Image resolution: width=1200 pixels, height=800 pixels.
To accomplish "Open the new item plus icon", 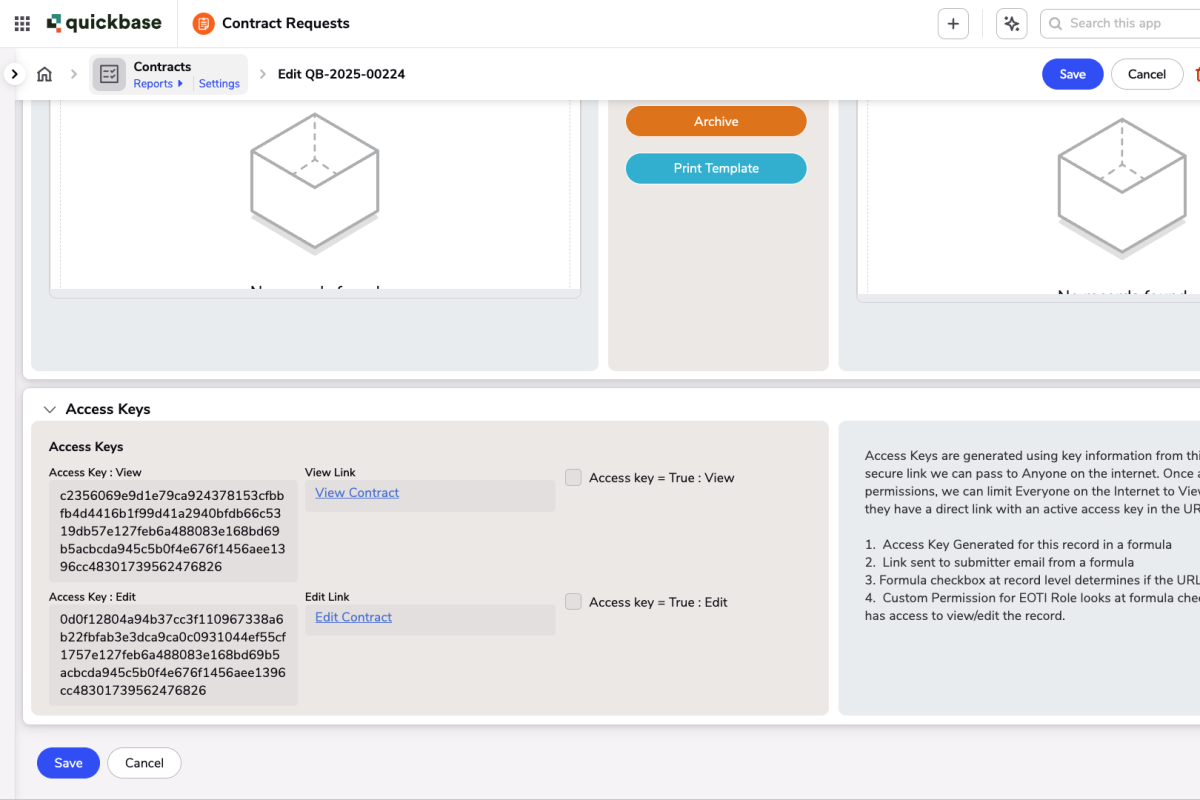I will click(952, 23).
